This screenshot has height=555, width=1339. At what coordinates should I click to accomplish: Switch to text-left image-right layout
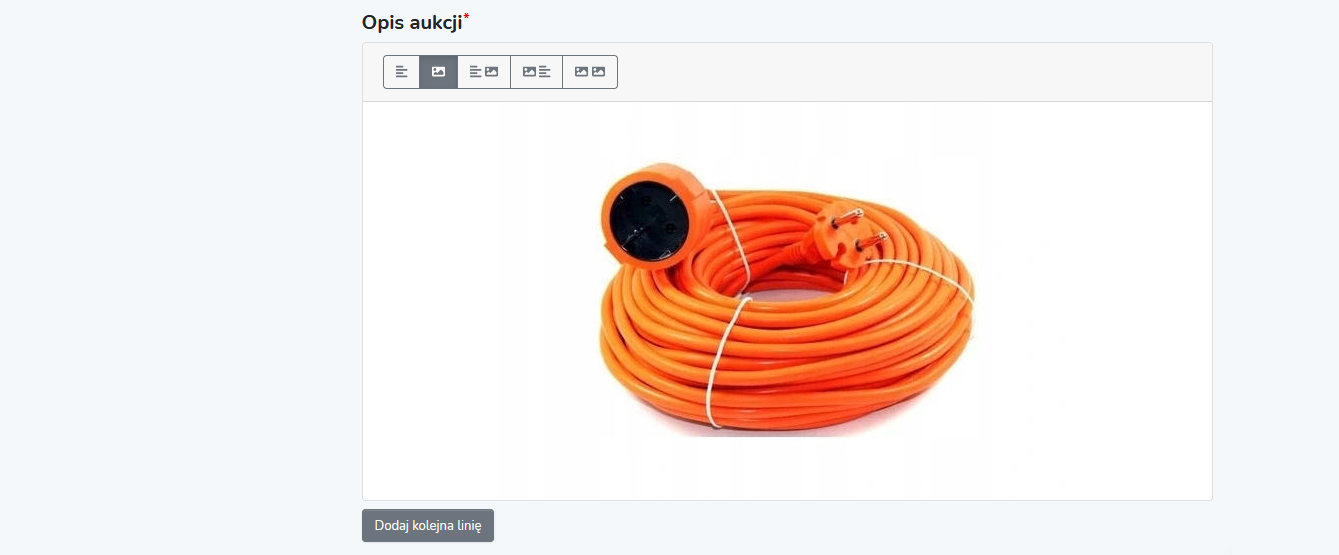point(484,72)
